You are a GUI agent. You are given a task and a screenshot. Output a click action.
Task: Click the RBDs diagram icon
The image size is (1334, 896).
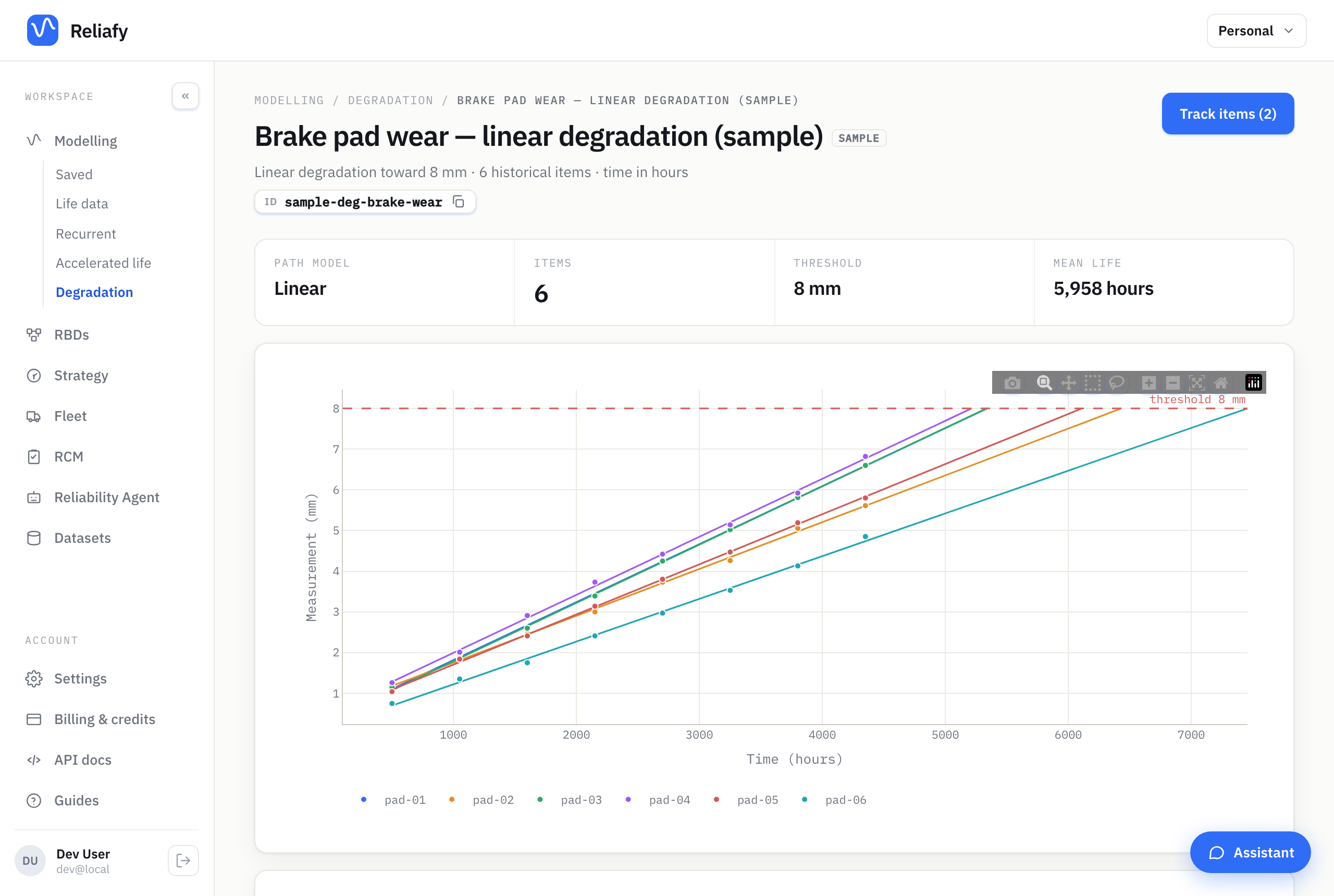[34, 335]
